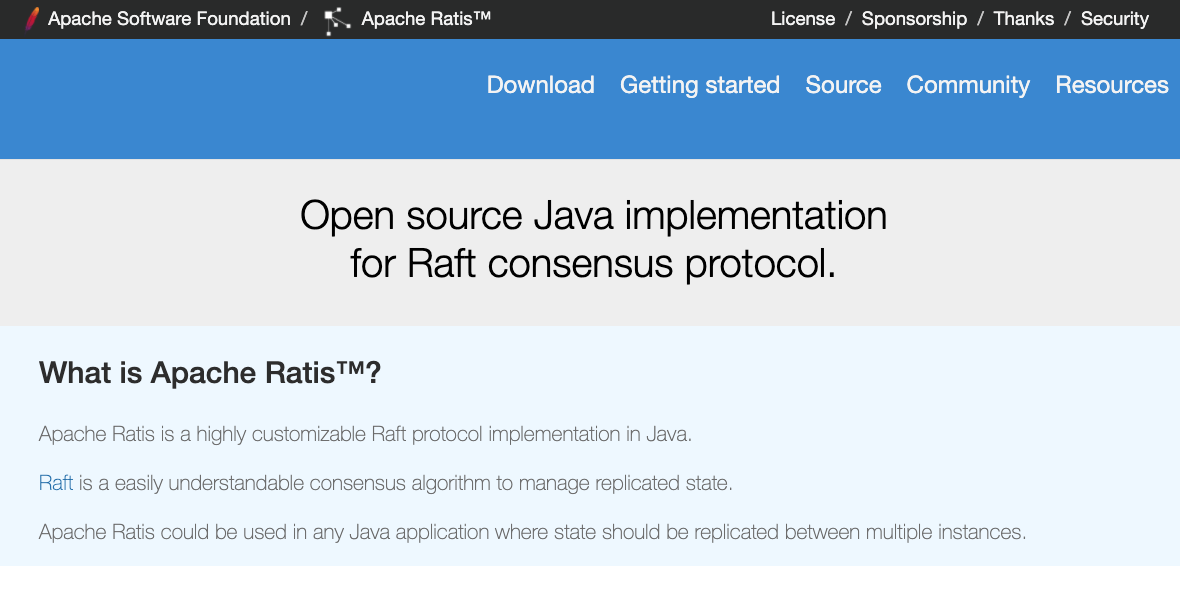
Task: Click the Apache feather logo icon
Action: 30,19
